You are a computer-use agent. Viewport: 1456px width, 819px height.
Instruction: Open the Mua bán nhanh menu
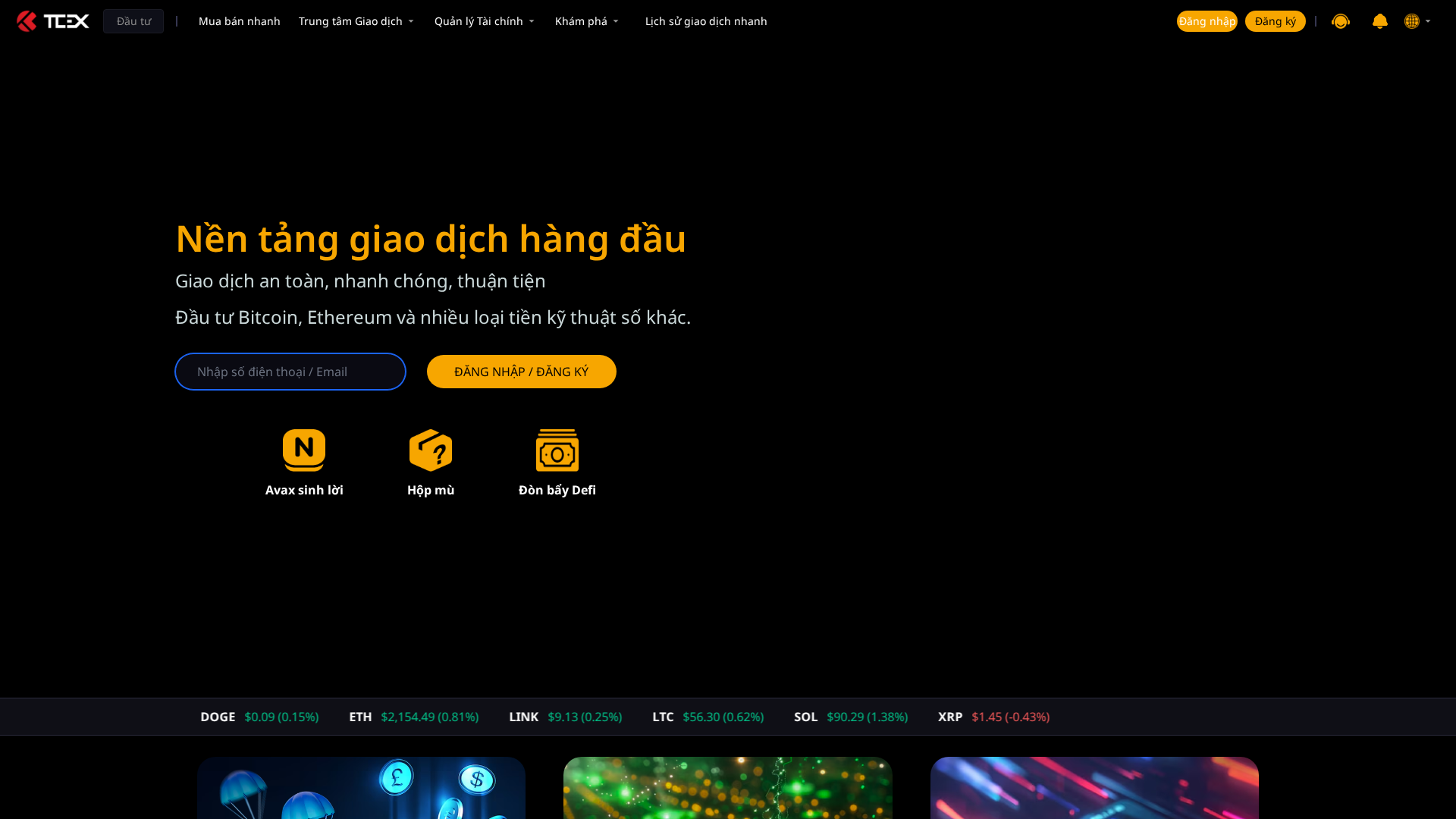(x=239, y=20)
